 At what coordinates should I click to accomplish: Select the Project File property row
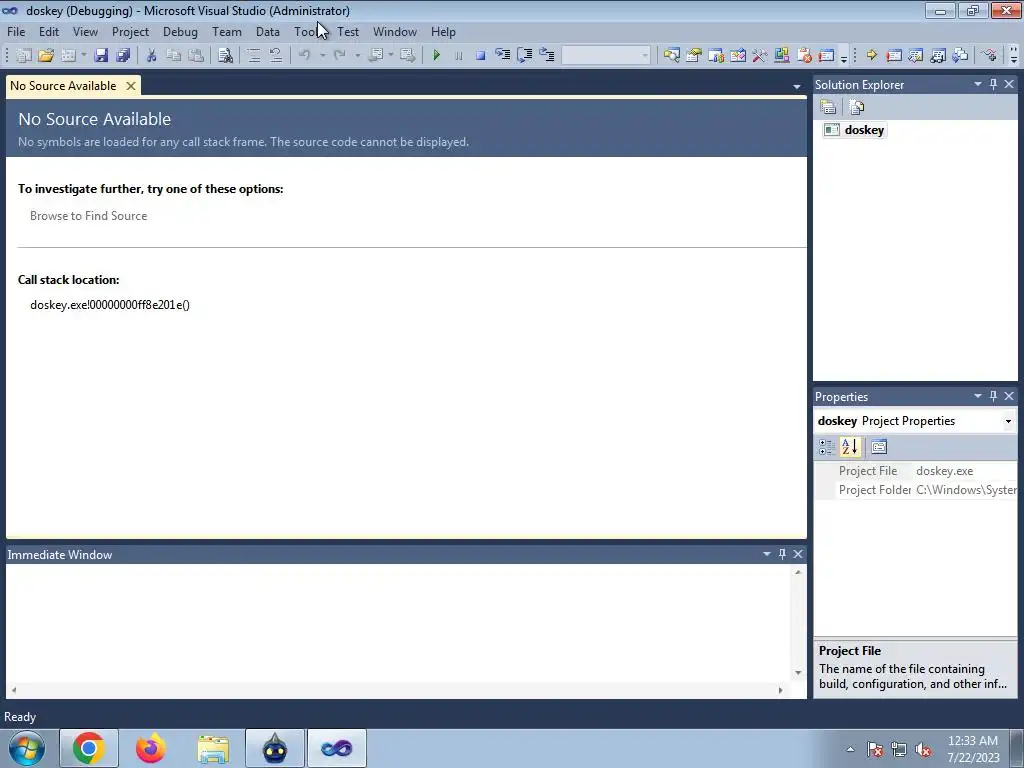point(916,471)
